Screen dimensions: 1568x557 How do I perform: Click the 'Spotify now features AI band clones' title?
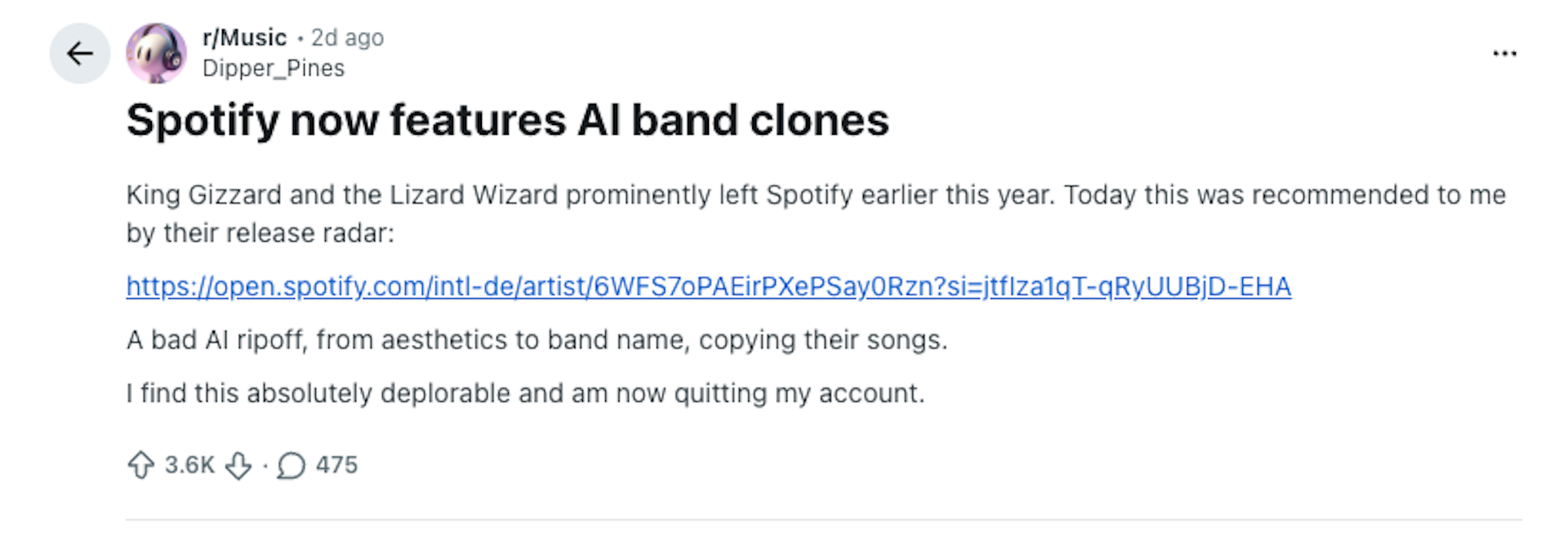tap(507, 121)
